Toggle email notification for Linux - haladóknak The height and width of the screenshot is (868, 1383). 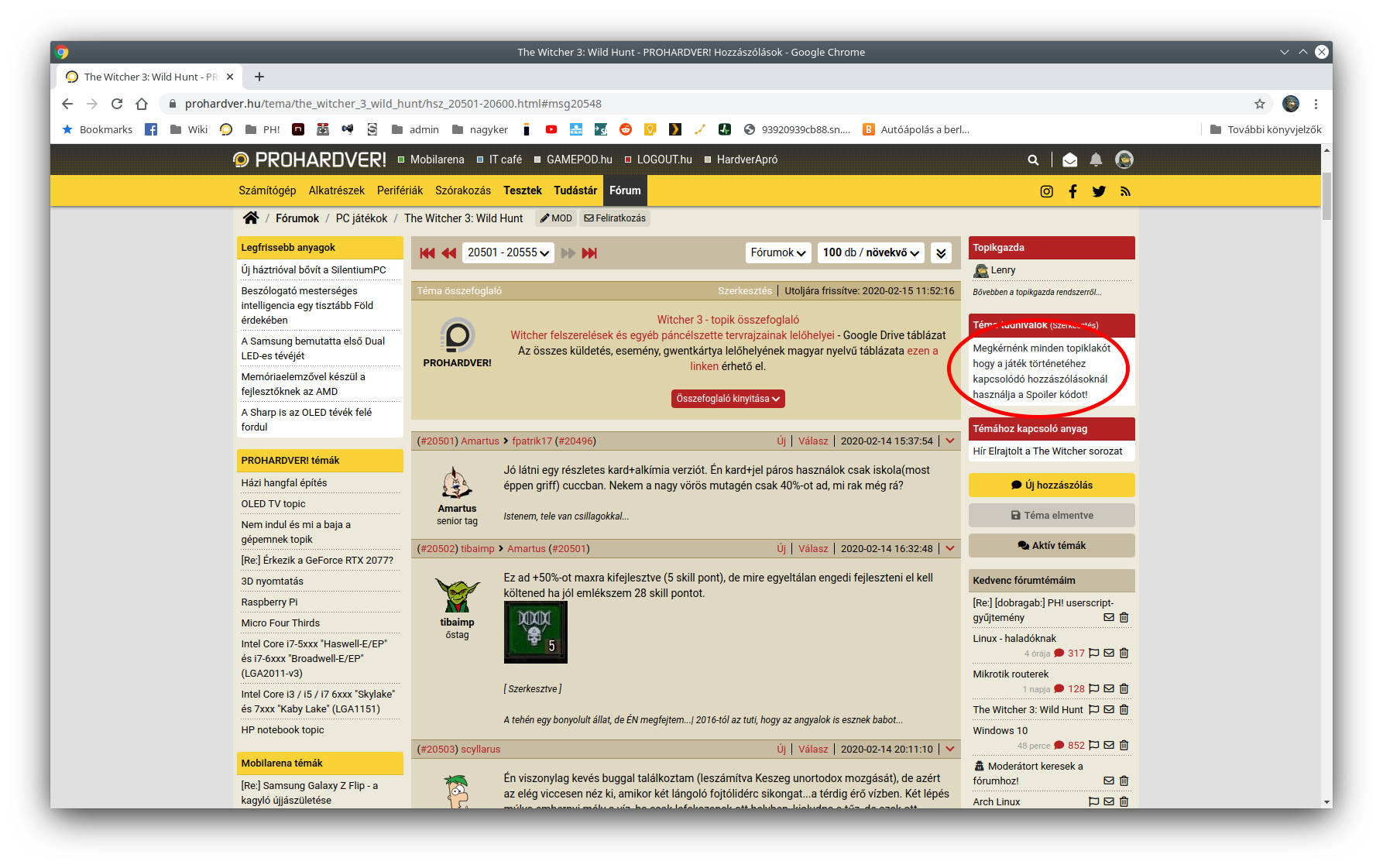pyautogui.click(x=1109, y=654)
